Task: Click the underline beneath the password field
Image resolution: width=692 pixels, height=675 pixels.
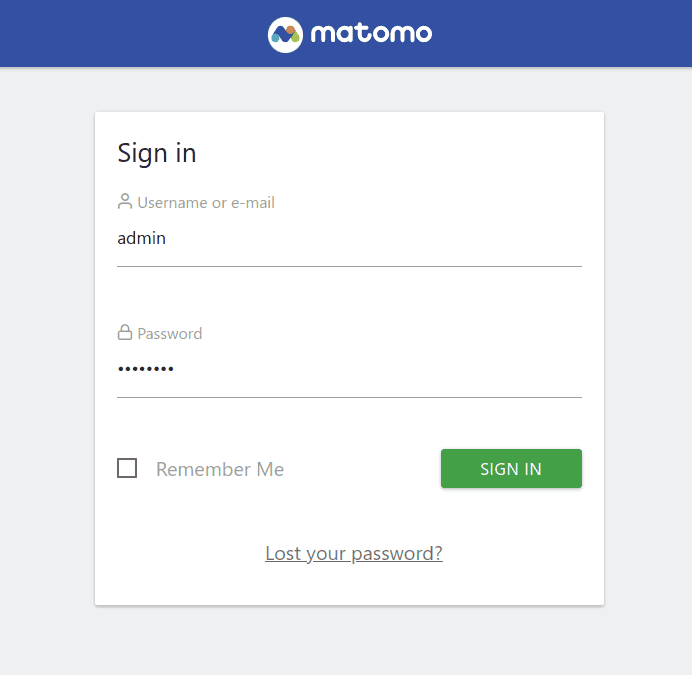Action: pyautogui.click(x=349, y=397)
